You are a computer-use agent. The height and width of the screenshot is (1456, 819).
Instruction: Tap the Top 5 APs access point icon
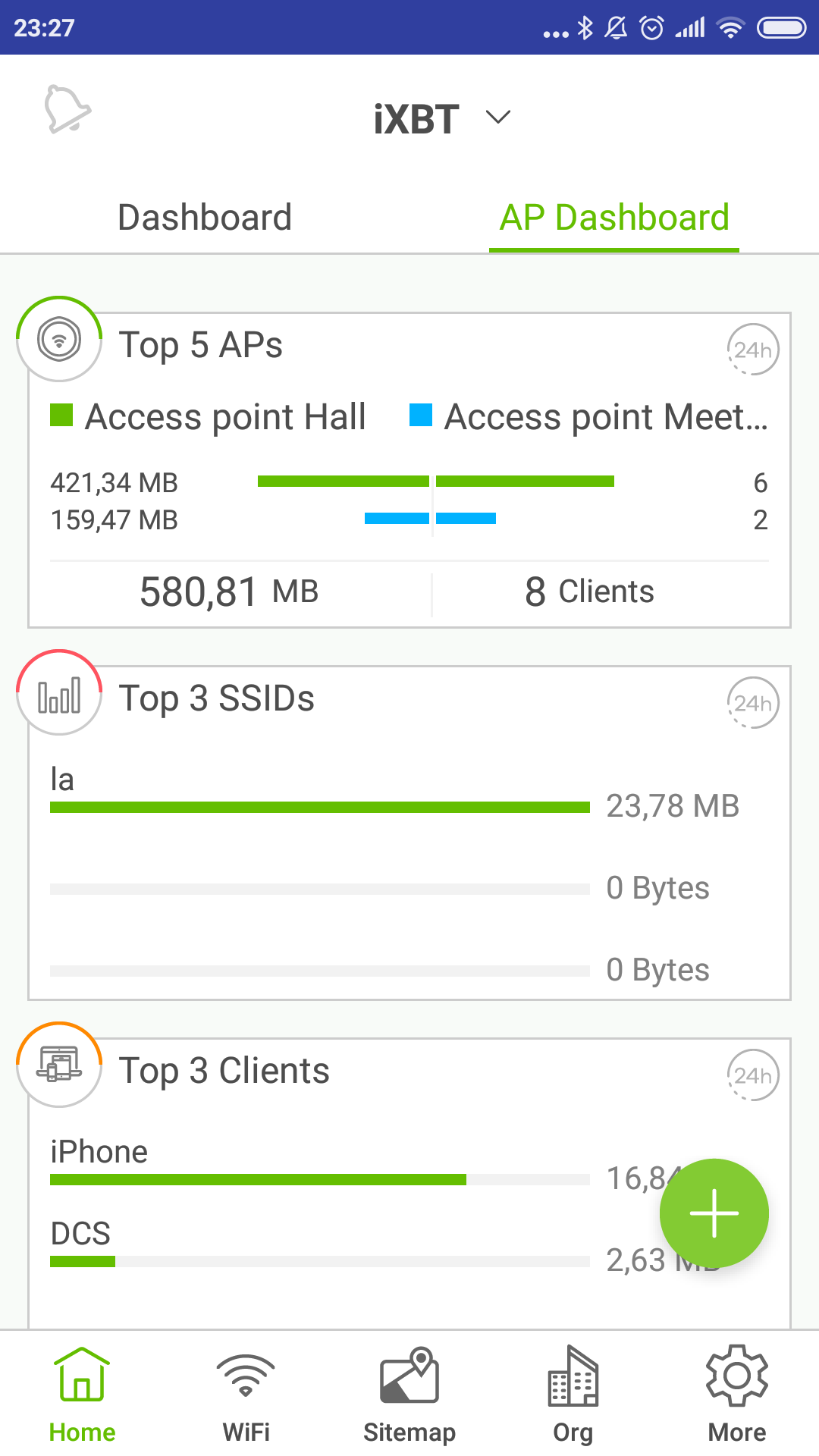click(x=59, y=339)
